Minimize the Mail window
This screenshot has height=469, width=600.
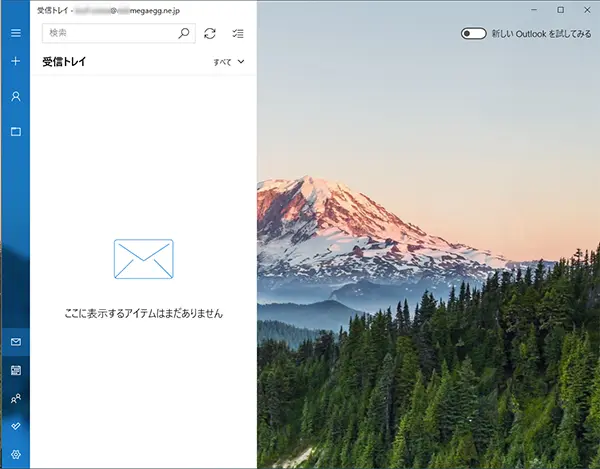pyautogui.click(x=534, y=10)
